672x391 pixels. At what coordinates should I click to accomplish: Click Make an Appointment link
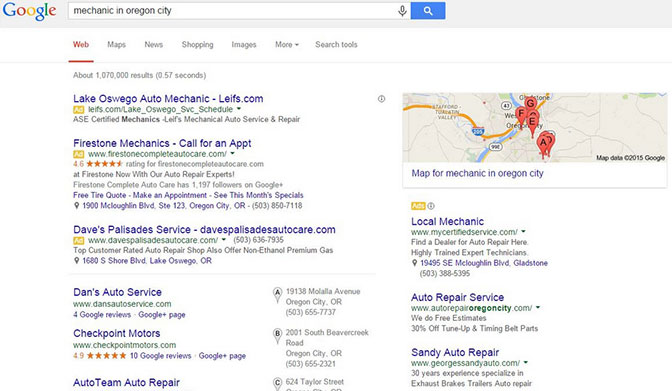coord(170,195)
